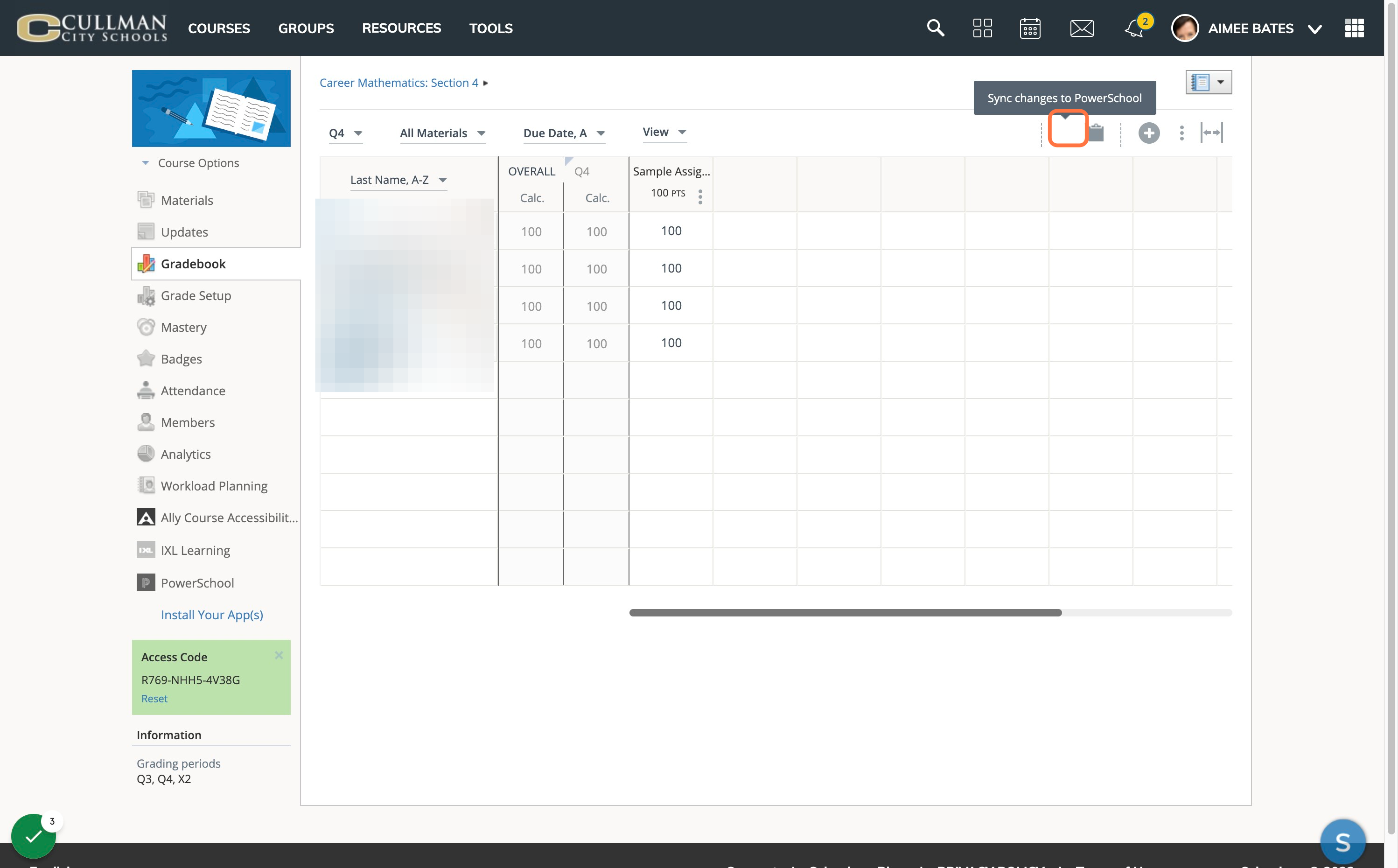The height and width of the screenshot is (868, 1398).
Task: Go to Grade Setup in sidebar
Action: (x=196, y=296)
